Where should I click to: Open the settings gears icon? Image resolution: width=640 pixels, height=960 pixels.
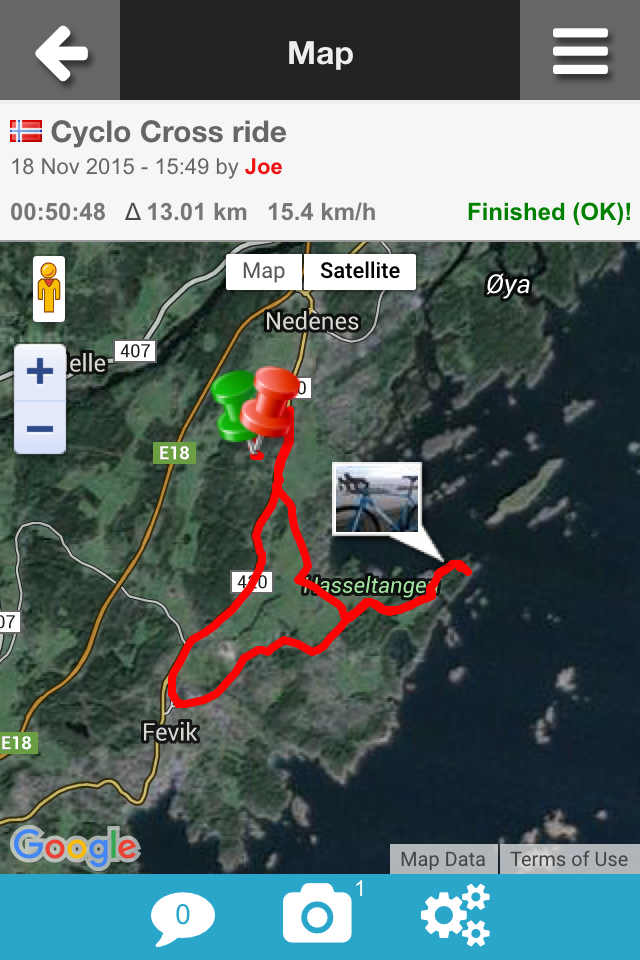click(x=455, y=914)
